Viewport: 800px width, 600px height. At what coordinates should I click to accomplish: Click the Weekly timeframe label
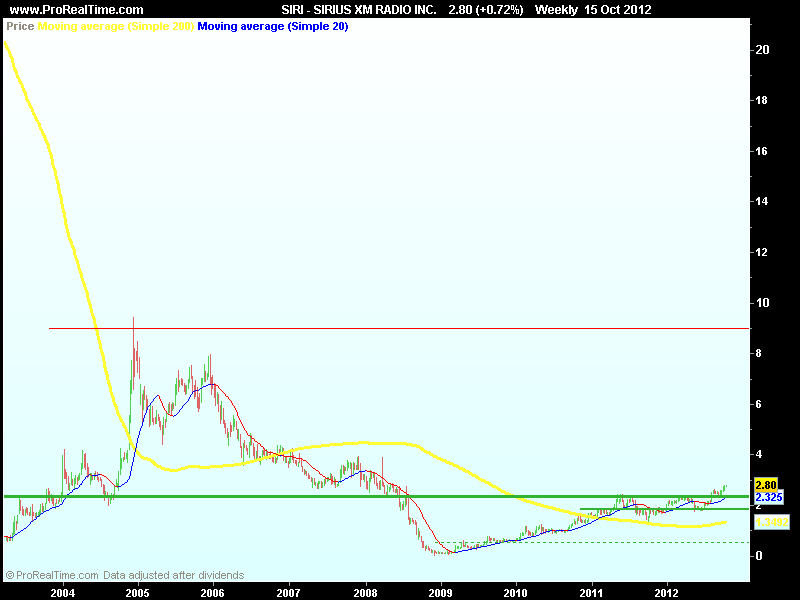(x=556, y=10)
